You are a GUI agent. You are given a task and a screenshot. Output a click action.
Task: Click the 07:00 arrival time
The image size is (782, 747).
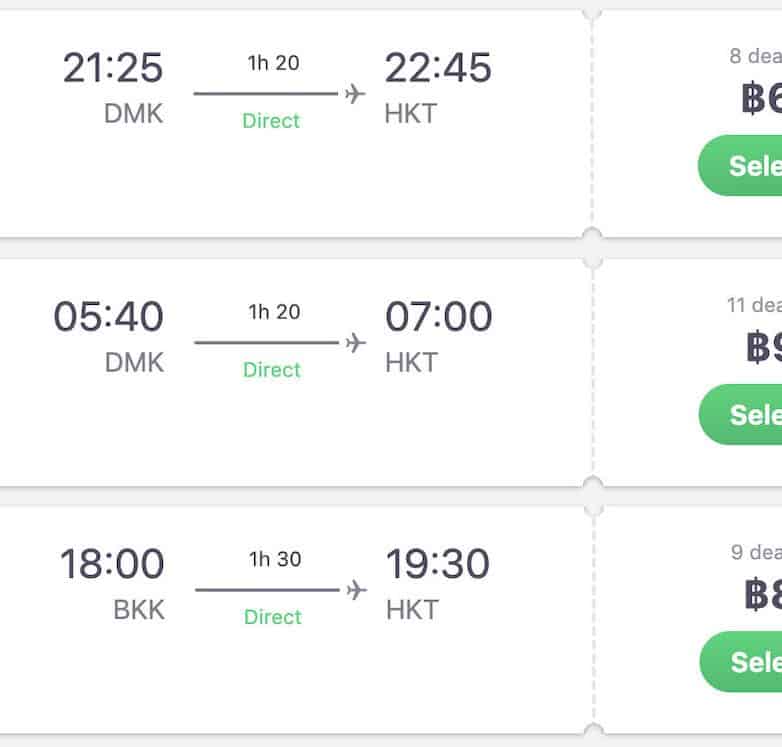point(439,317)
